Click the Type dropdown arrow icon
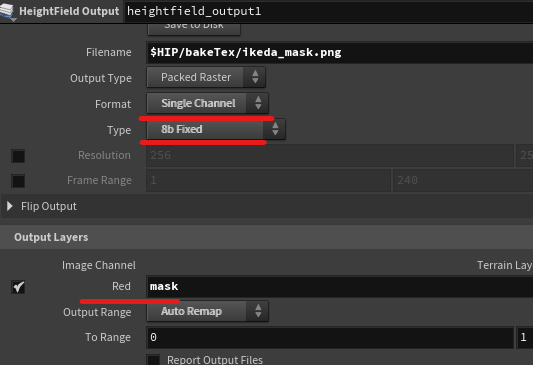This screenshot has height=365, width=533. tap(275, 129)
